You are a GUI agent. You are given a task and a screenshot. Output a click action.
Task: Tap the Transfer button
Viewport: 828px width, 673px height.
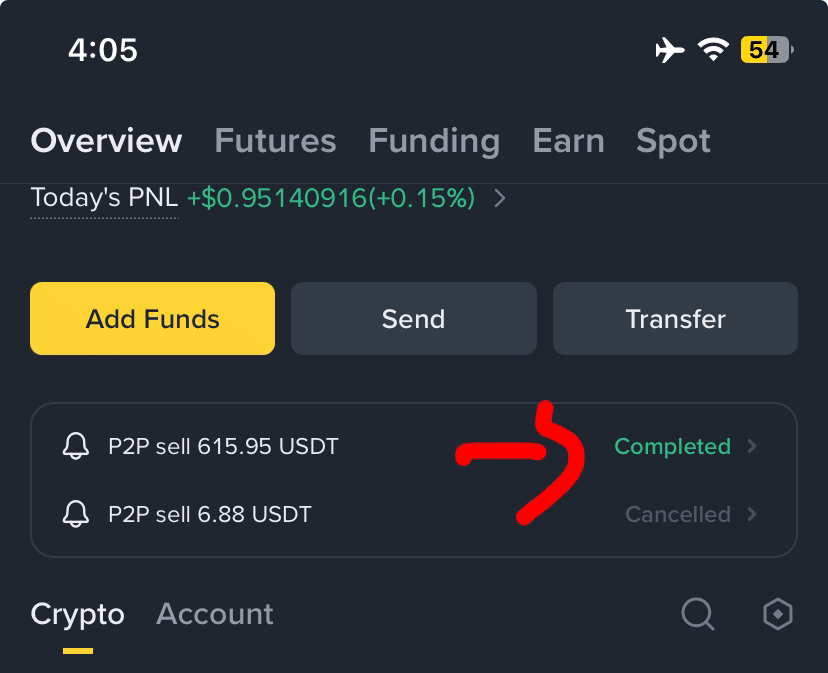(675, 319)
